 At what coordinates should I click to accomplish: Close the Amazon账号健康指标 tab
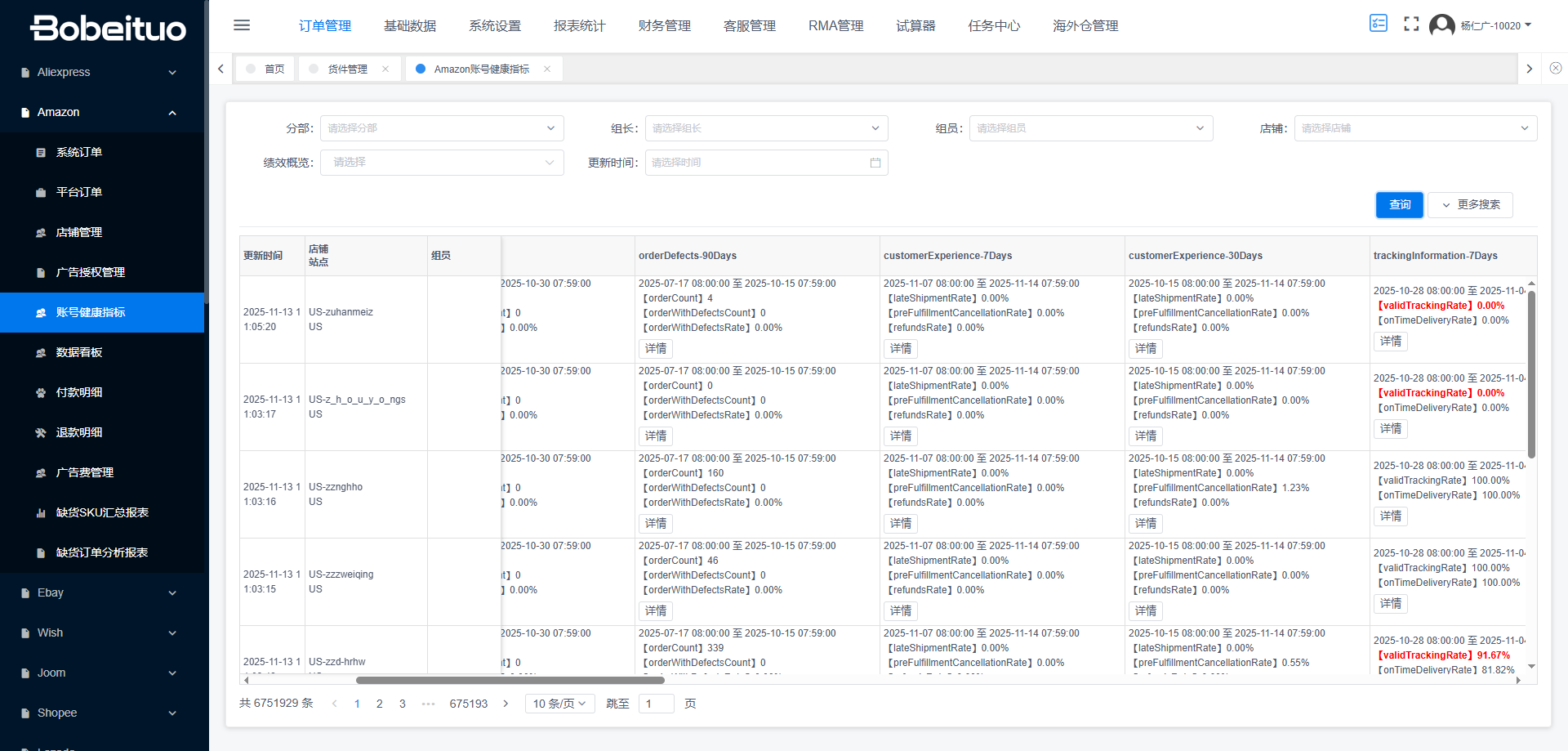[547, 69]
